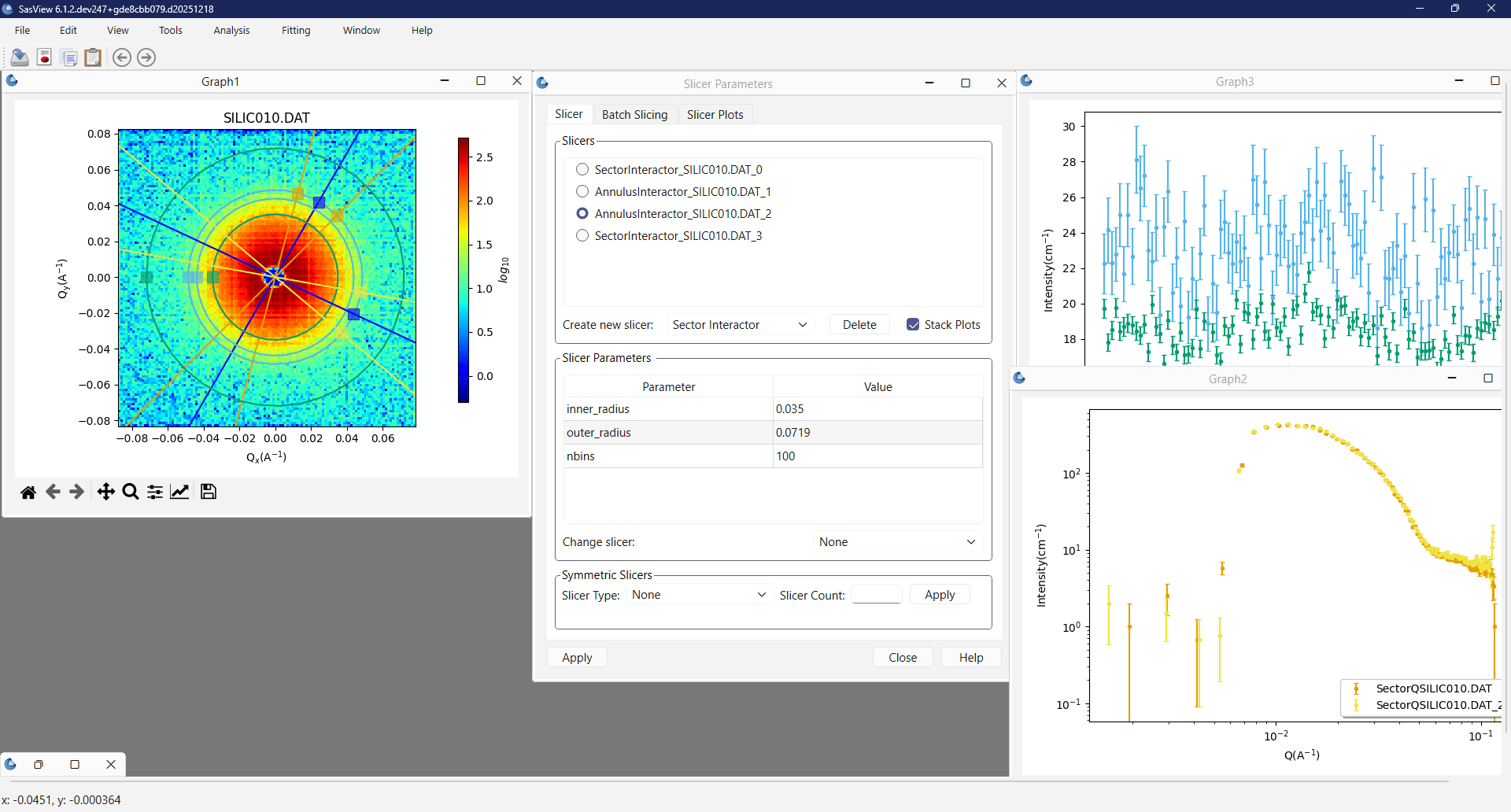The width and height of the screenshot is (1511, 812).
Task: Click the SasView icon in Graph3 title bar
Action: point(1026,80)
